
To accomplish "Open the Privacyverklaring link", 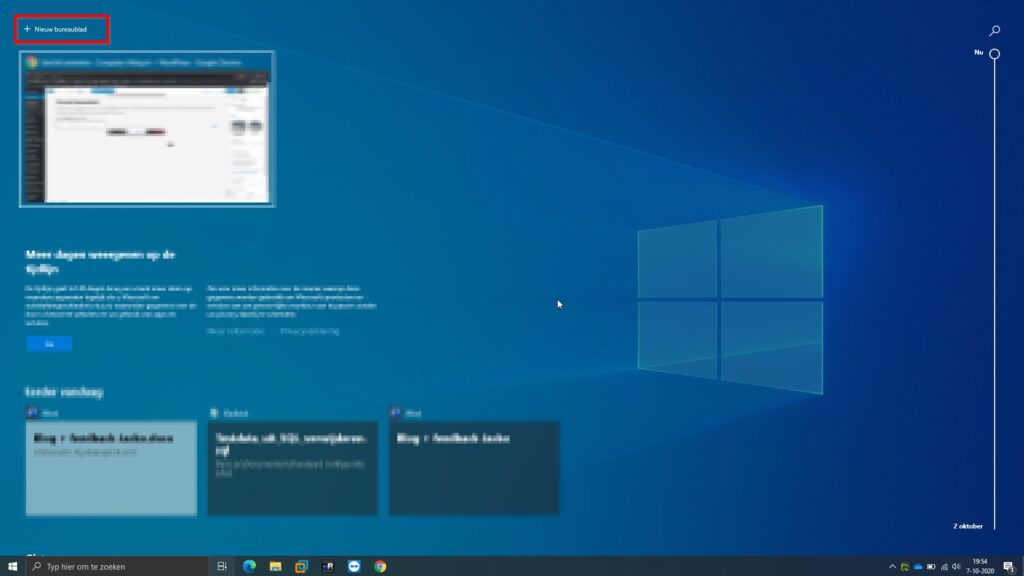I will tap(310, 331).
